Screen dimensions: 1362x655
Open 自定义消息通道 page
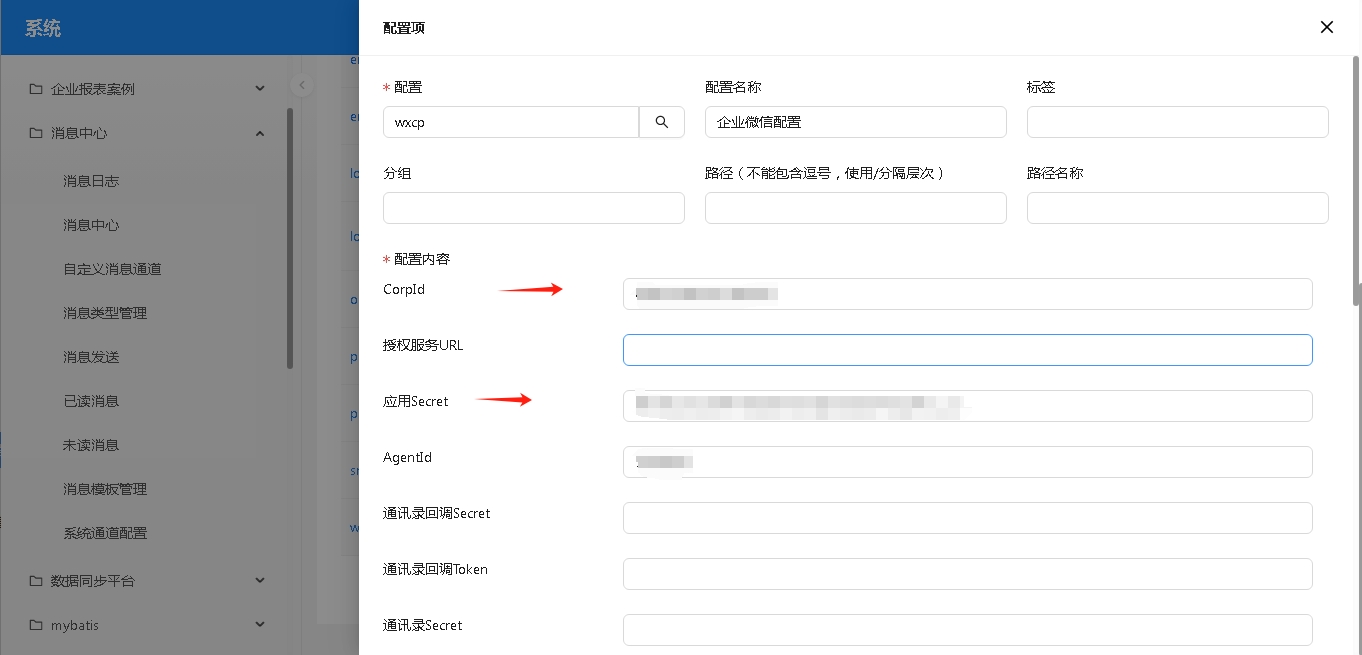click(112, 269)
